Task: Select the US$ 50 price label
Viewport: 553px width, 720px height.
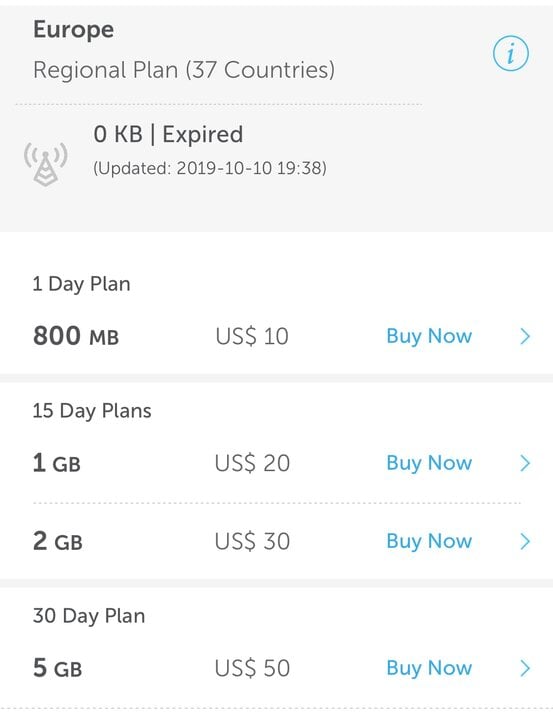Action: (x=252, y=669)
